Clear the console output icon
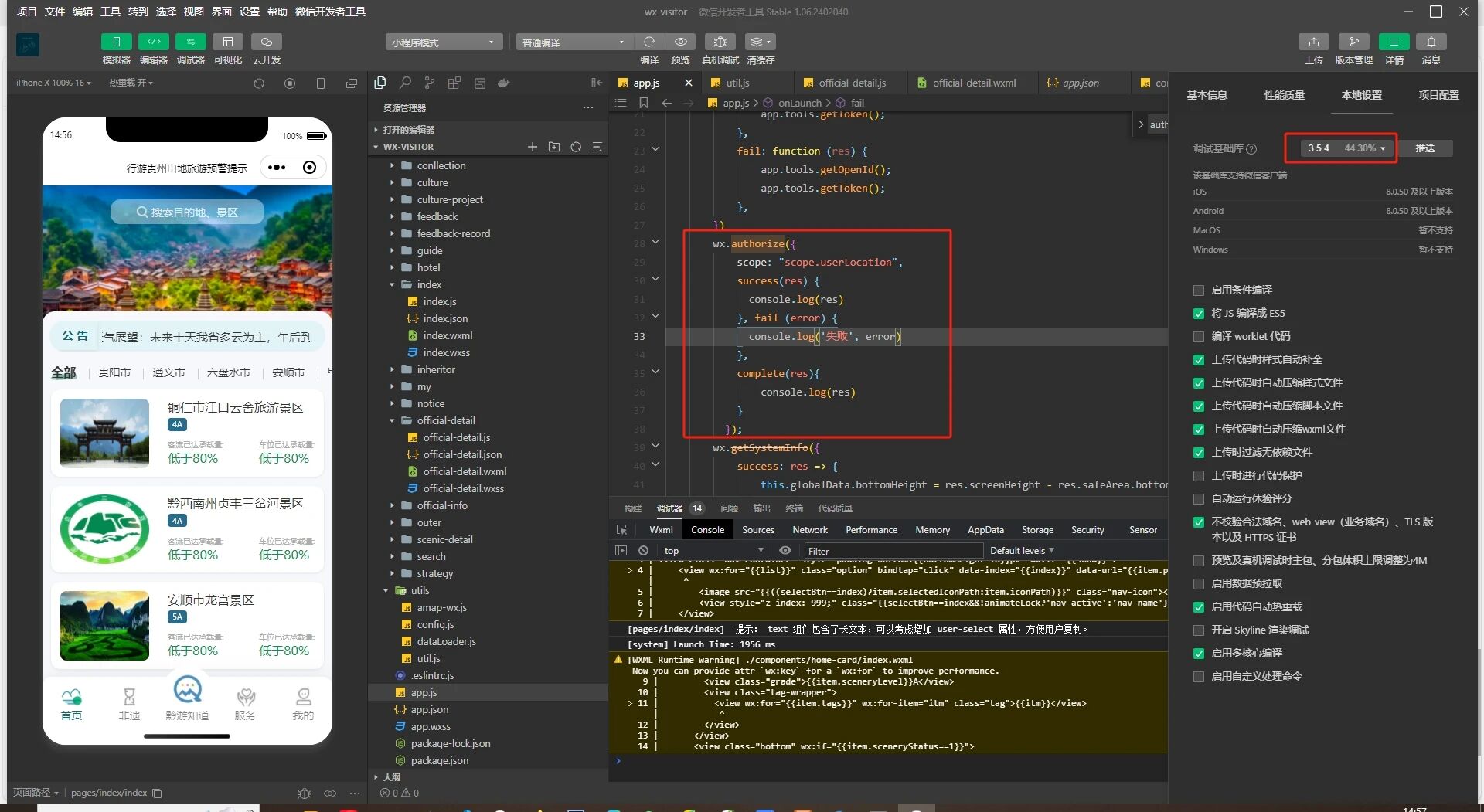 pos(643,551)
